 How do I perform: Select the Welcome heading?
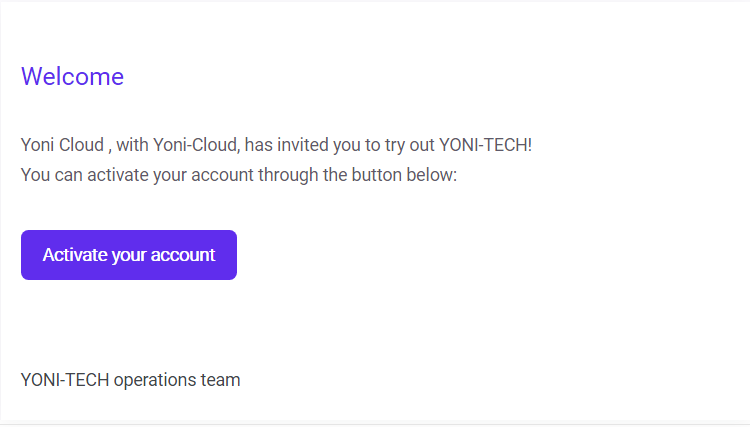(x=72, y=77)
